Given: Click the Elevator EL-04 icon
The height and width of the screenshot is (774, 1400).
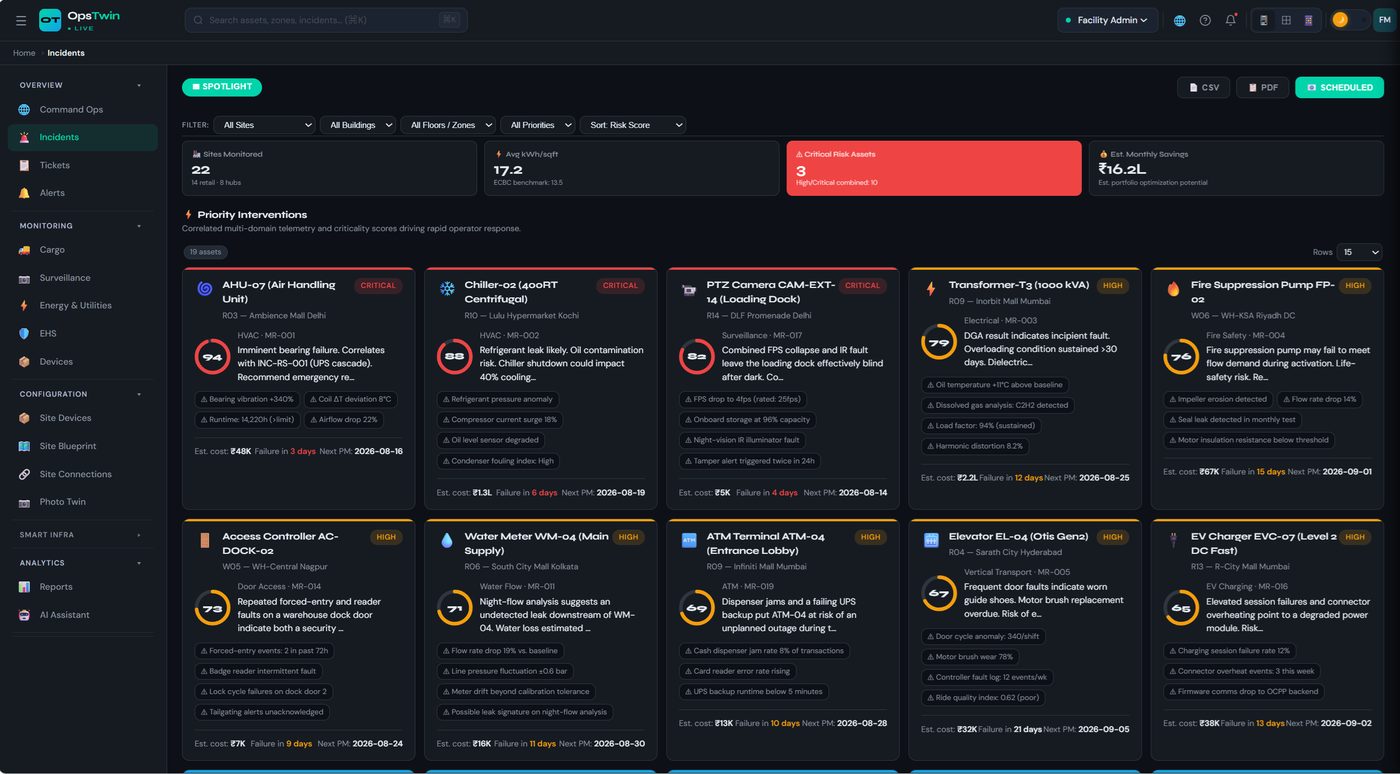Looking at the screenshot, I should (931, 540).
